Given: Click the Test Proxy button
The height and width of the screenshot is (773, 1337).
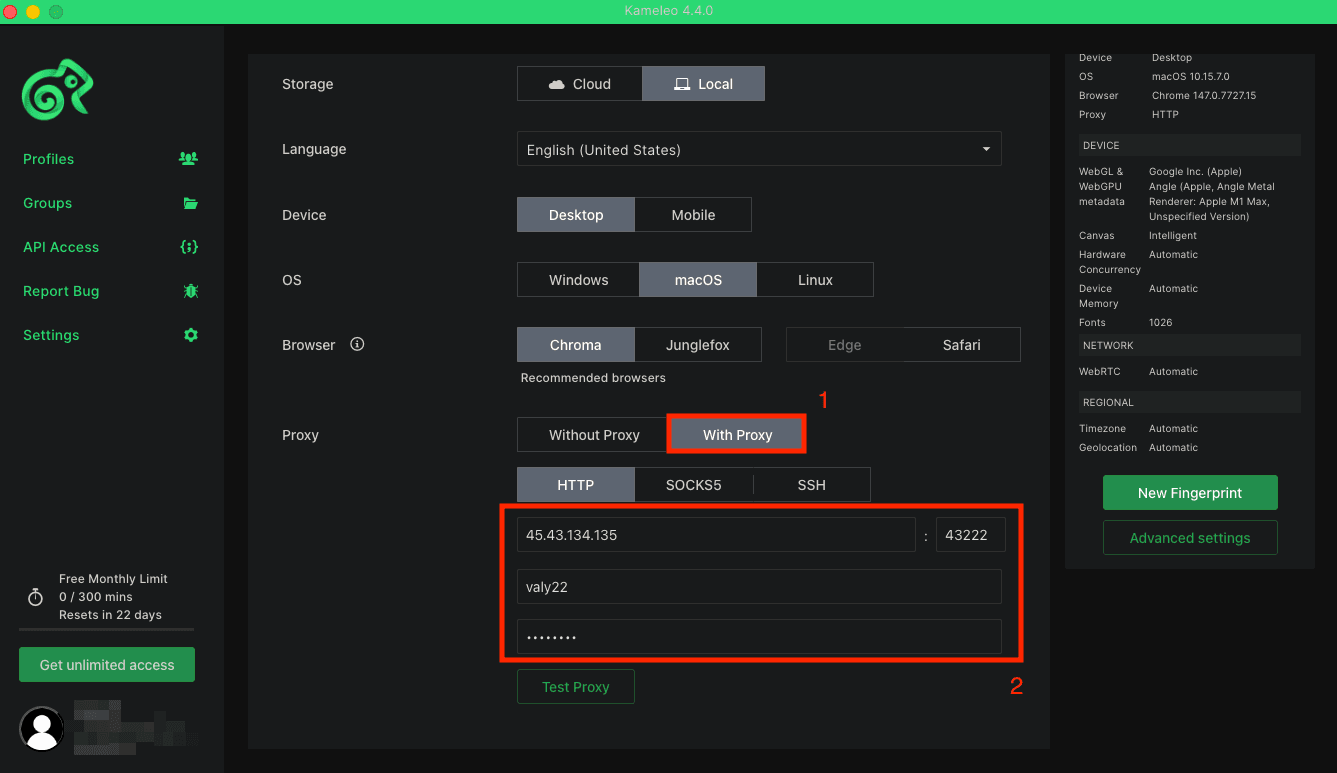Looking at the screenshot, I should pos(575,686).
